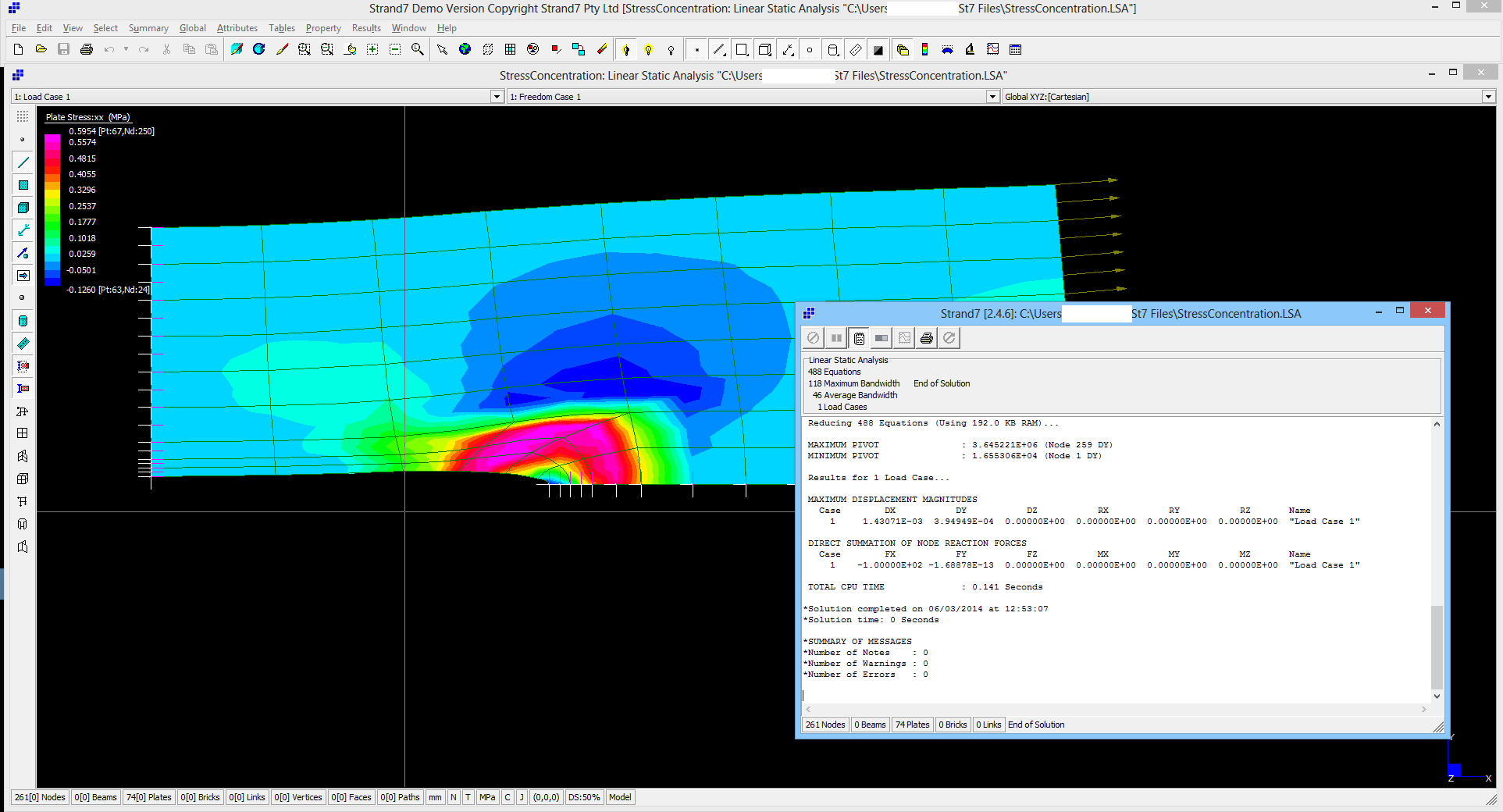Open a file with the folder icon

pyautogui.click(x=41, y=49)
